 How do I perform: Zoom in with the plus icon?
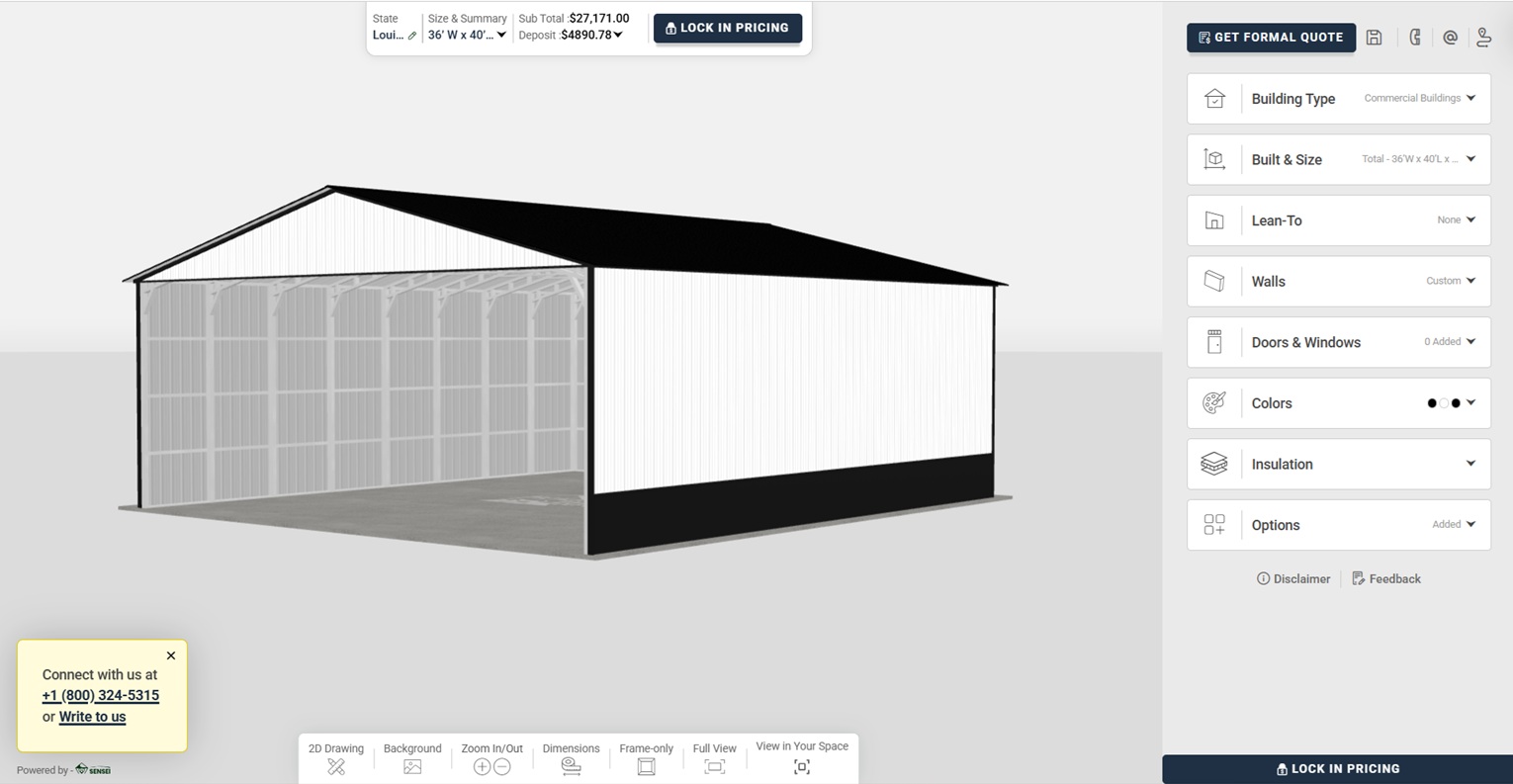click(482, 767)
